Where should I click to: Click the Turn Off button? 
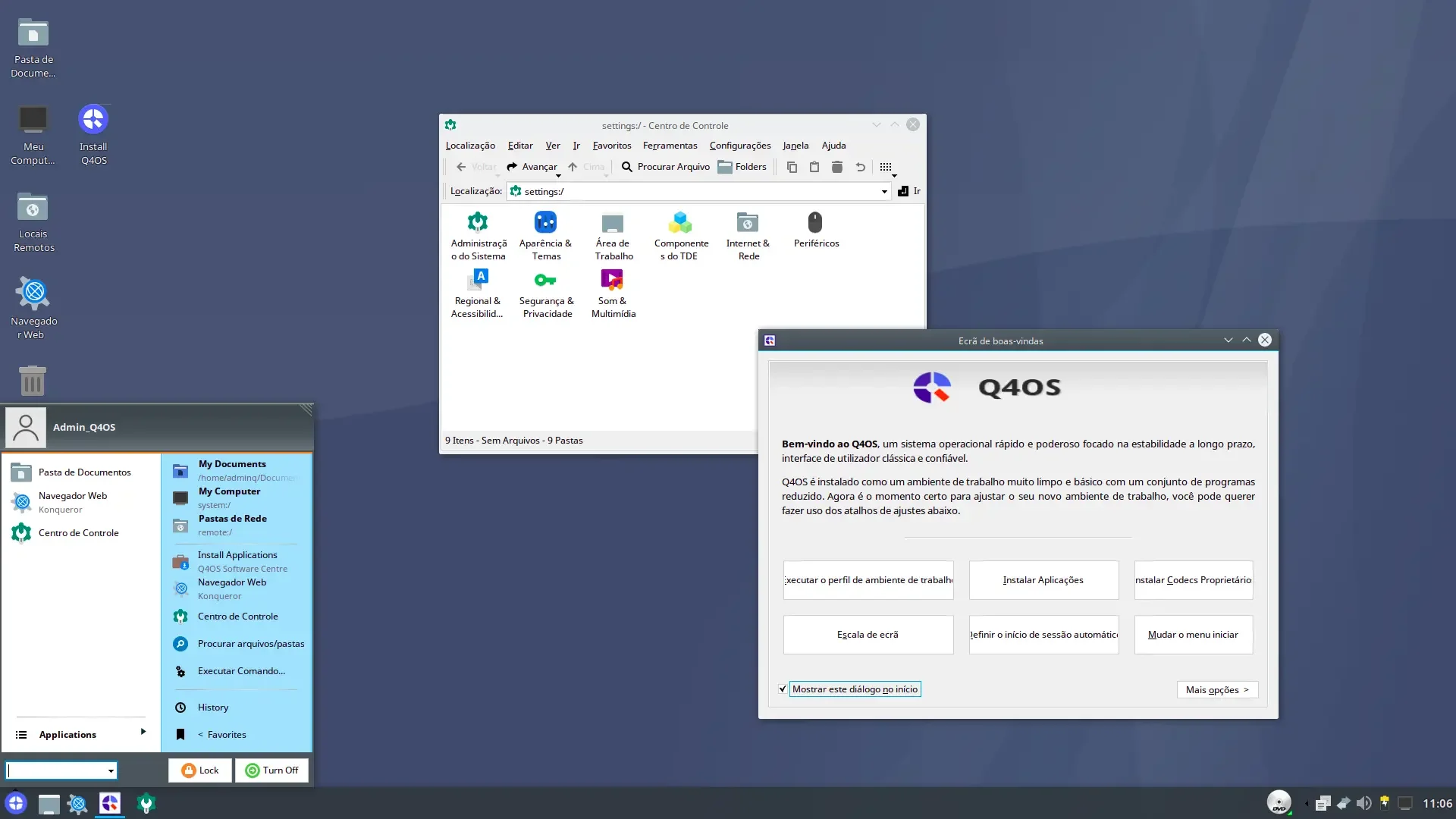coord(271,770)
